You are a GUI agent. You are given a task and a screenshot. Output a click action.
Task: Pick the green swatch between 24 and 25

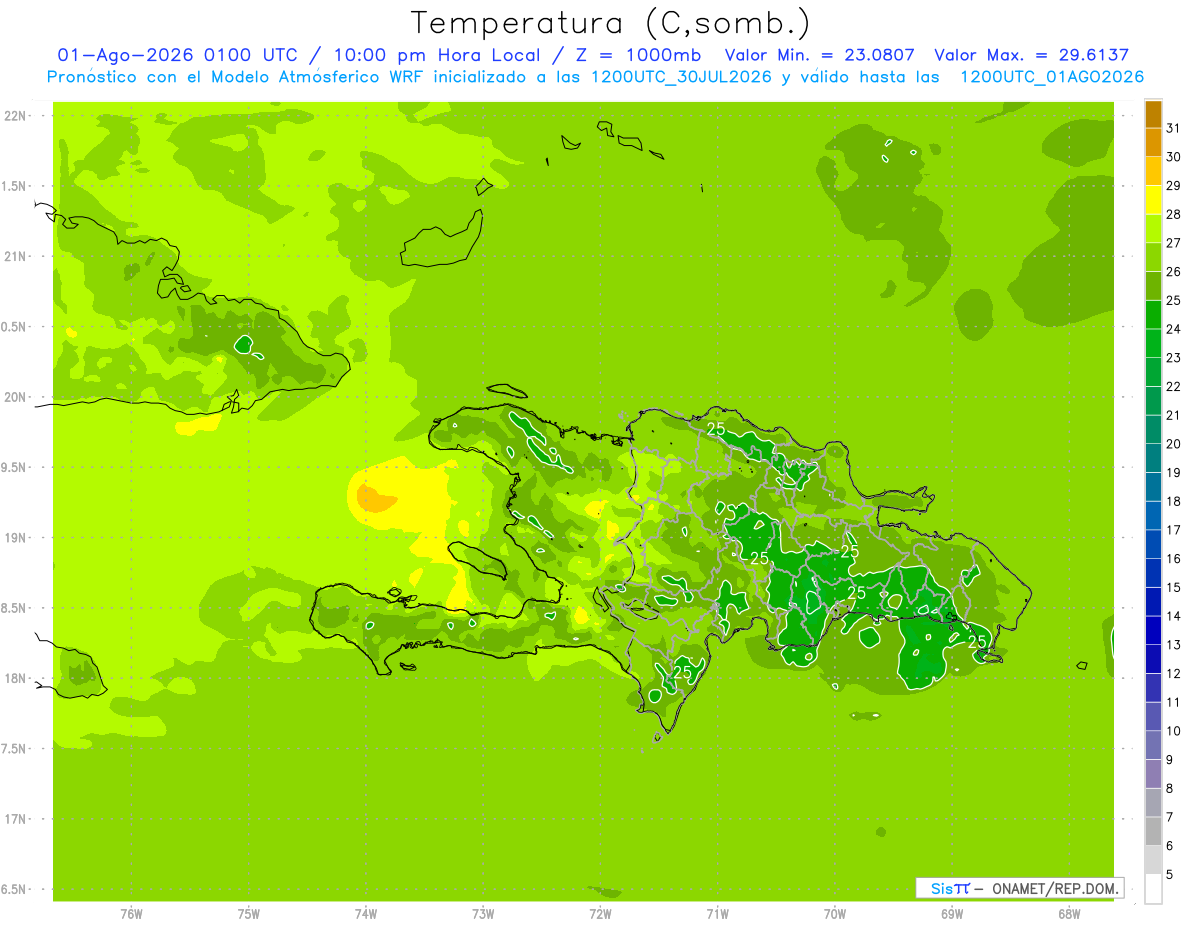point(1153,315)
